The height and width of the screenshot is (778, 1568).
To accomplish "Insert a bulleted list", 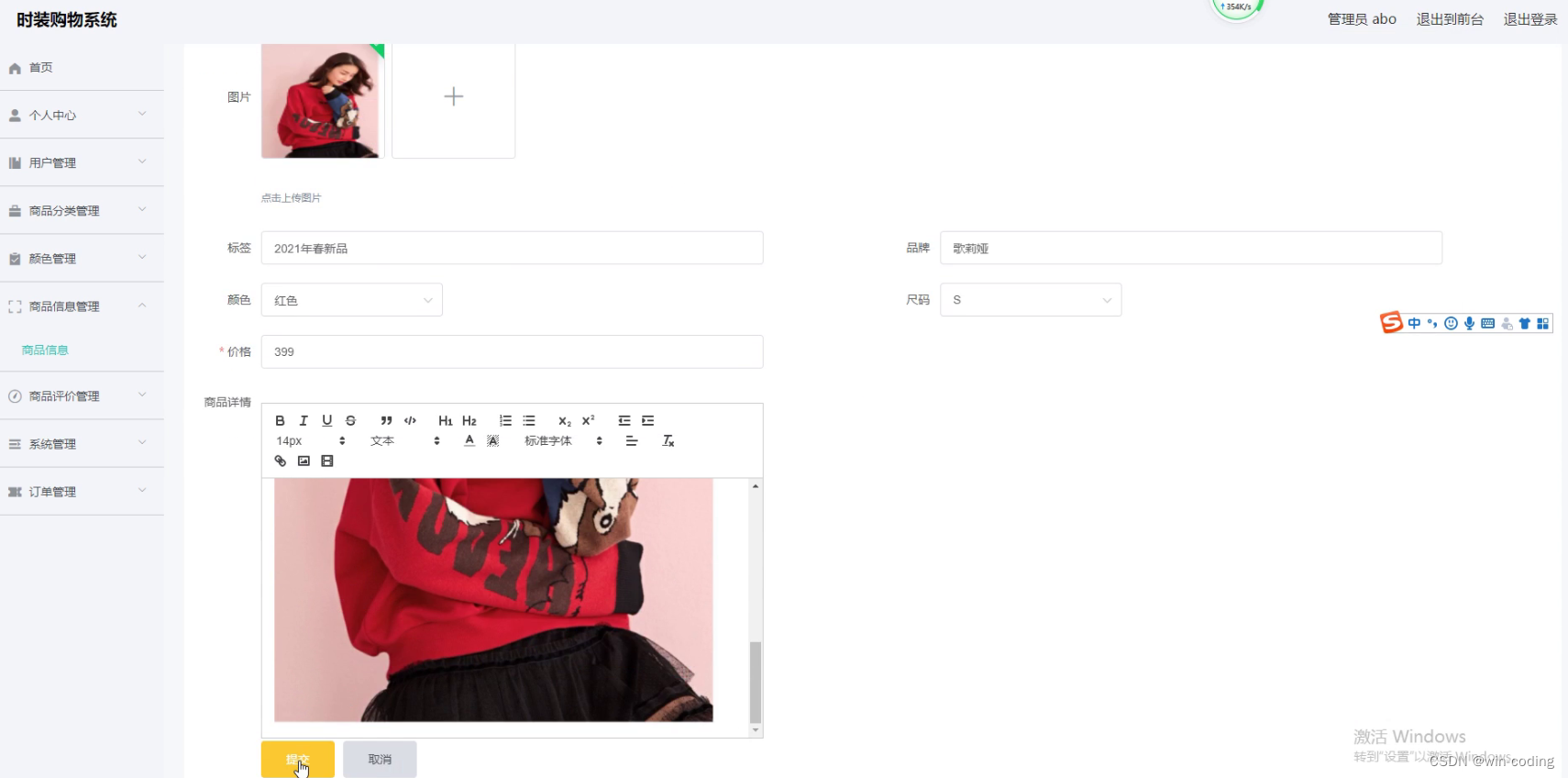I will pyautogui.click(x=529, y=420).
